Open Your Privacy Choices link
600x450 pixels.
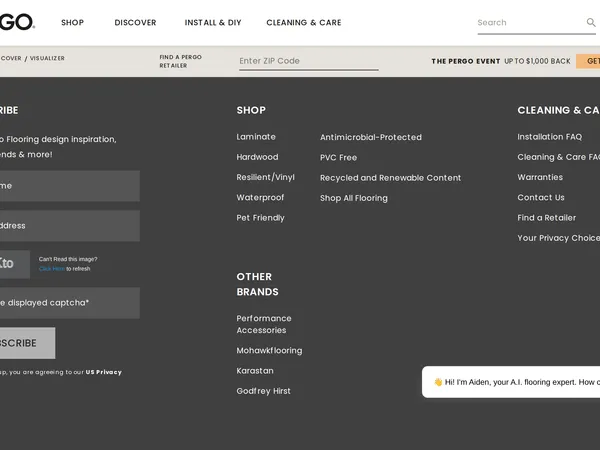559,238
